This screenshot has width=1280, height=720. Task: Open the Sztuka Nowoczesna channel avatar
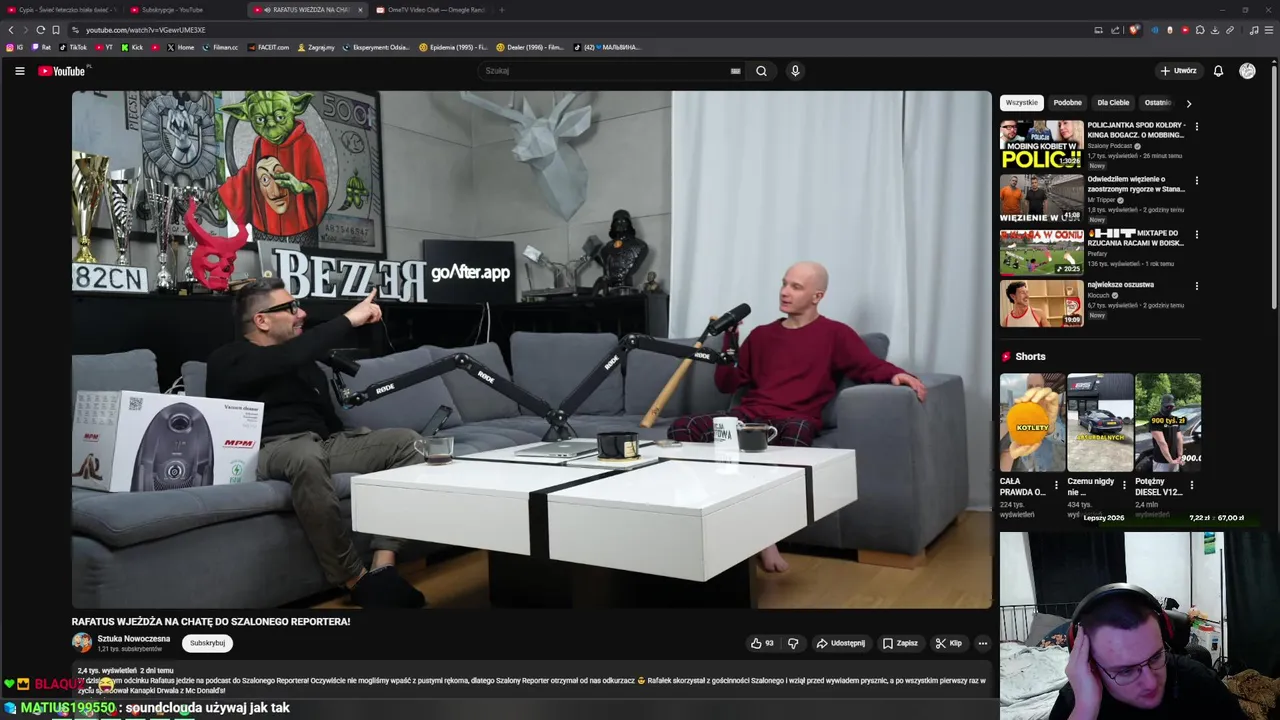(81, 643)
